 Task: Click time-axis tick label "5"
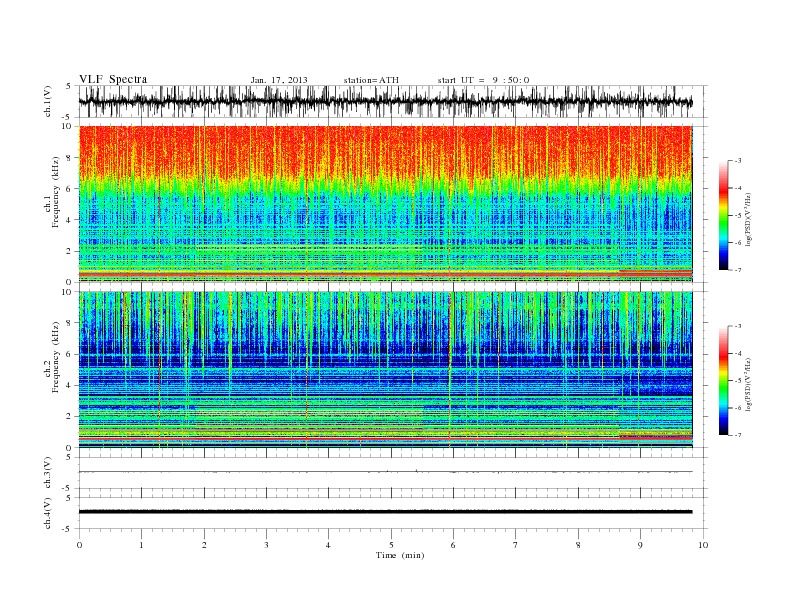[x=391, y=545]
